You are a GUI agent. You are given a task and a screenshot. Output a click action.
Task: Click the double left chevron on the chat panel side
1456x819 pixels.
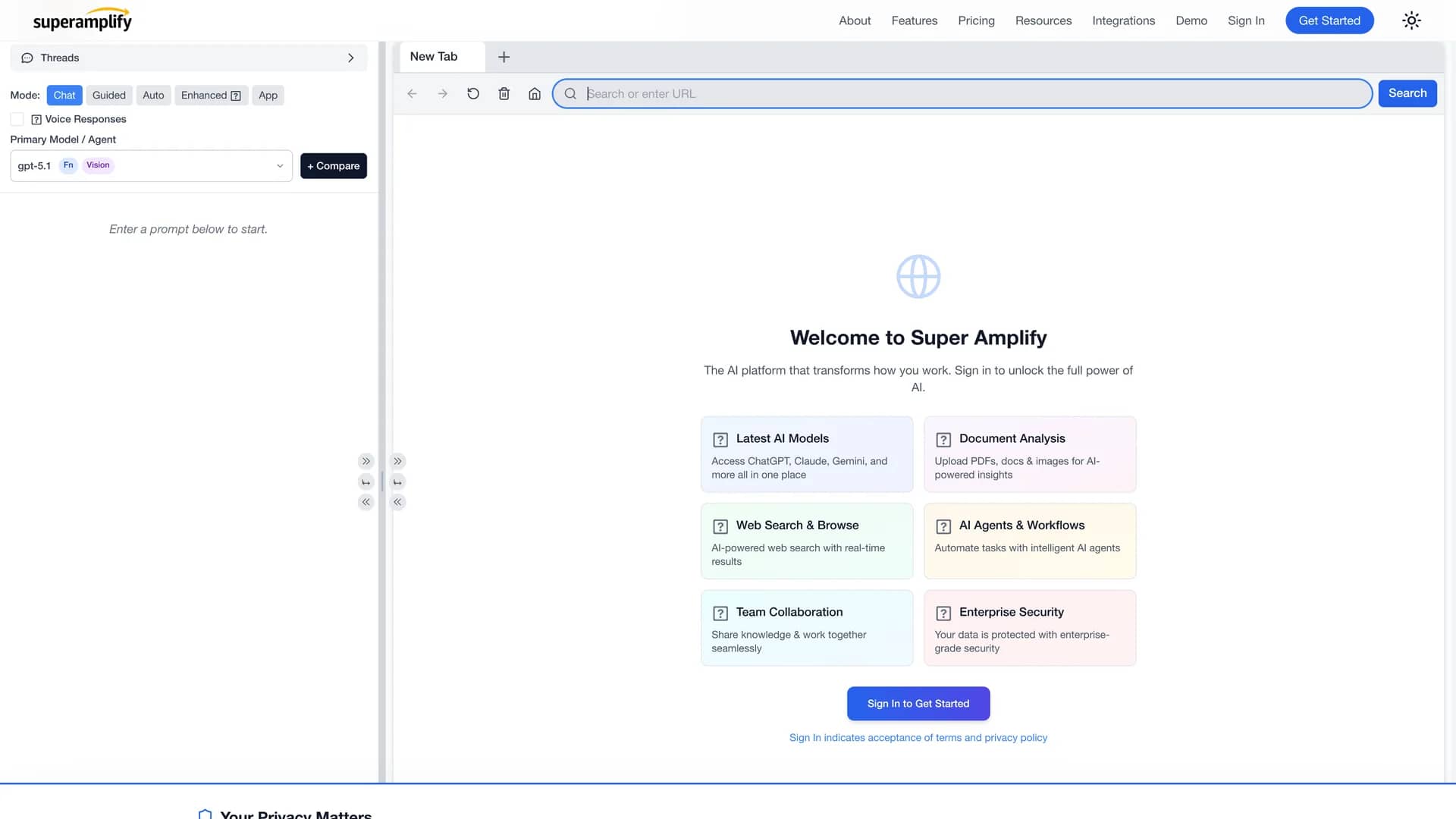pos(366,502)
